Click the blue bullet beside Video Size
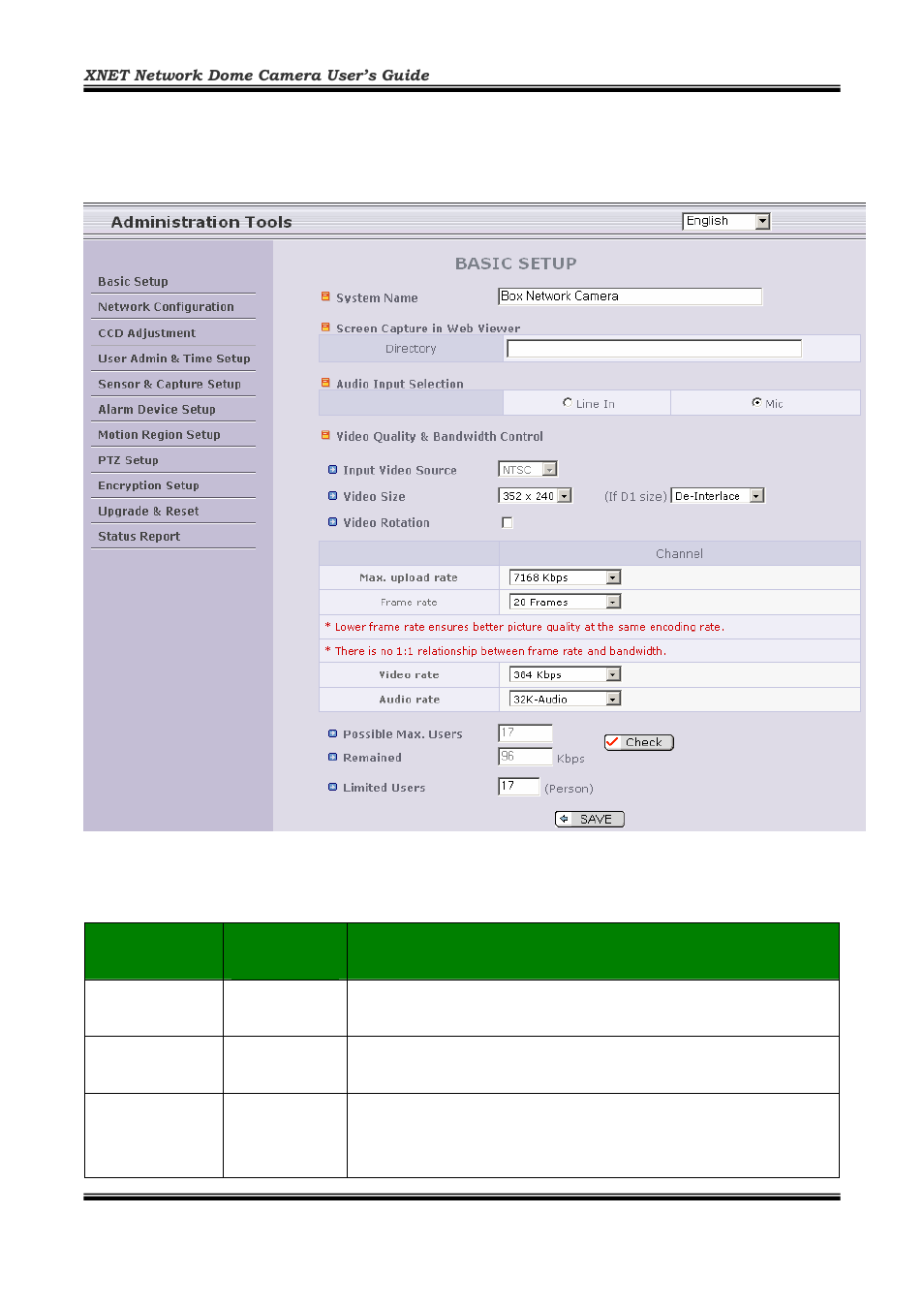Viewport: 924px width, 1308px height. pos(333,496)
